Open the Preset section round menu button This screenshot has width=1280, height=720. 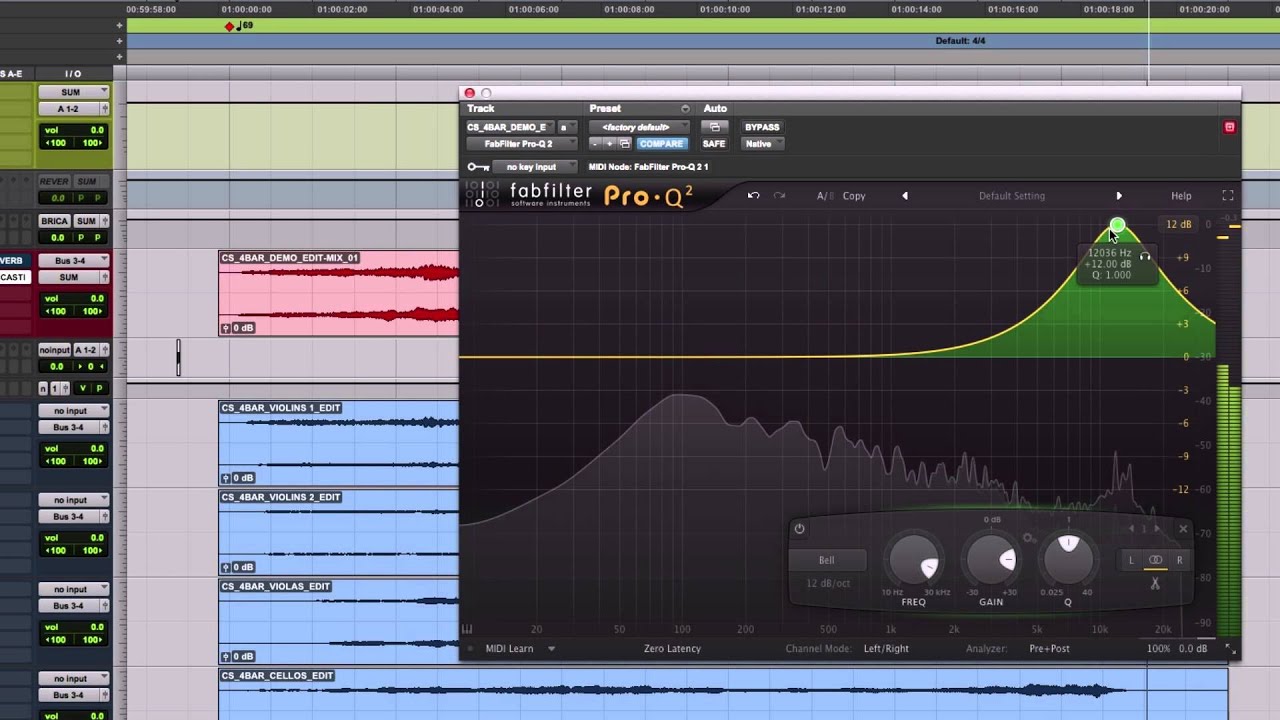point(685,109)
